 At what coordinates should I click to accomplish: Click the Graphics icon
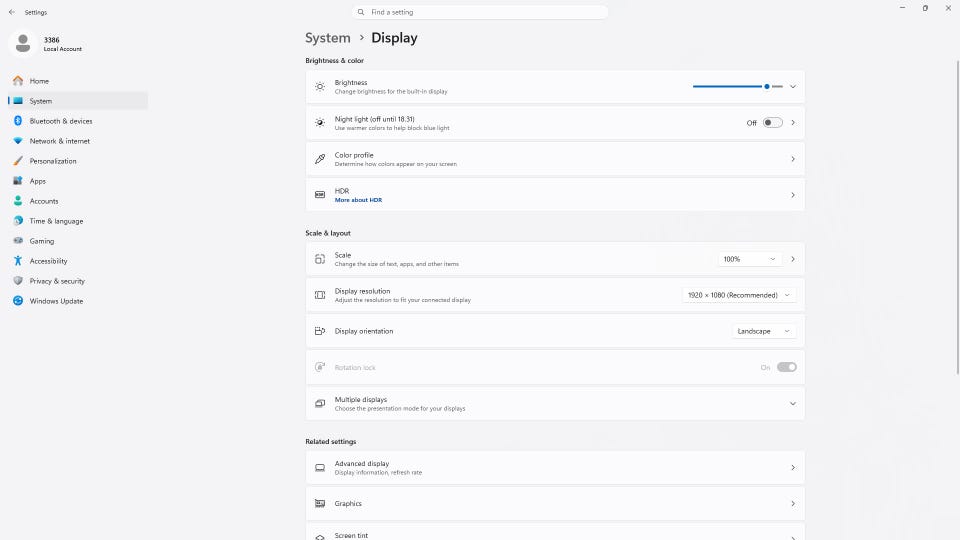pos(320,503)
